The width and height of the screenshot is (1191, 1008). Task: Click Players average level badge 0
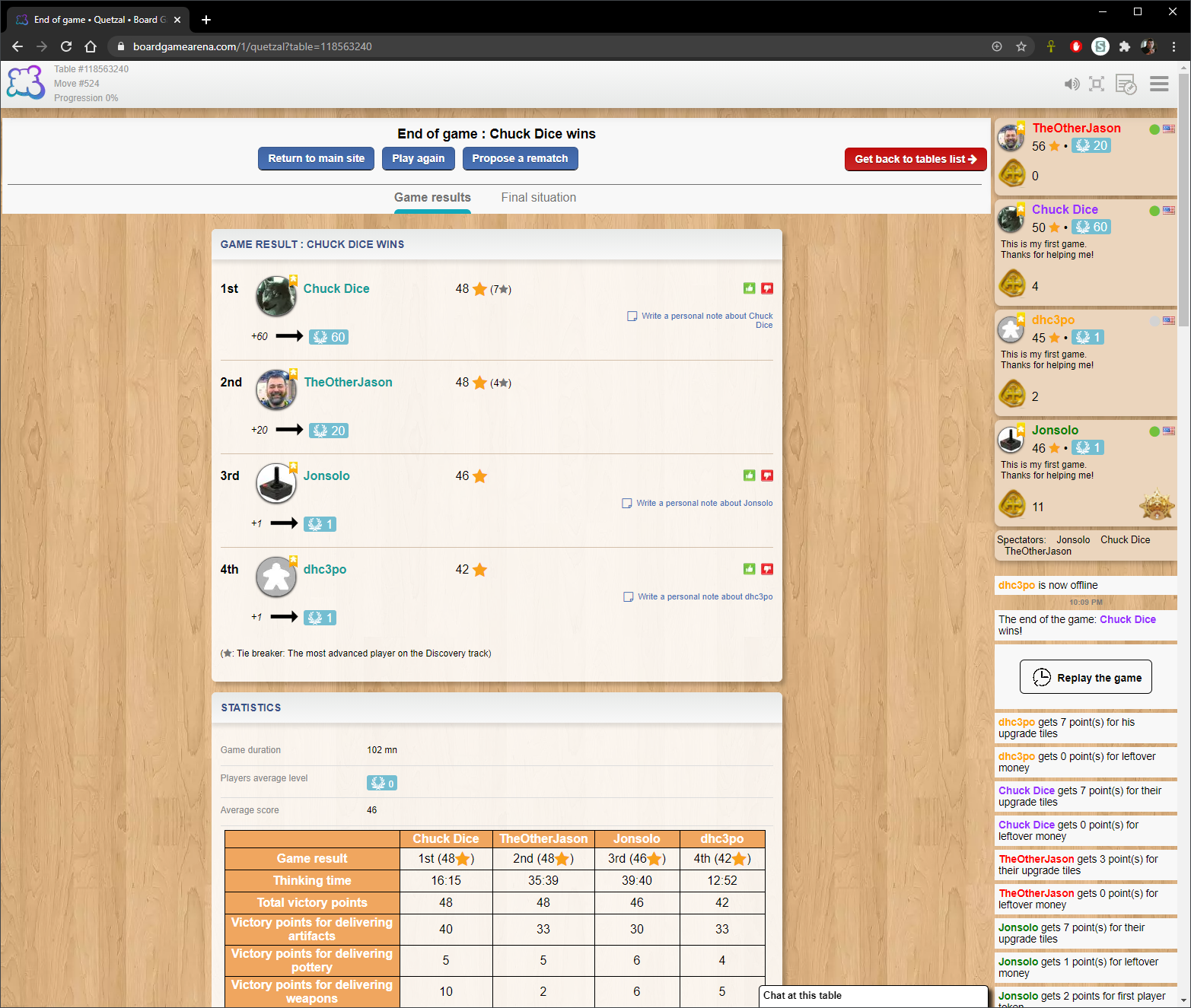coord(382,783)
